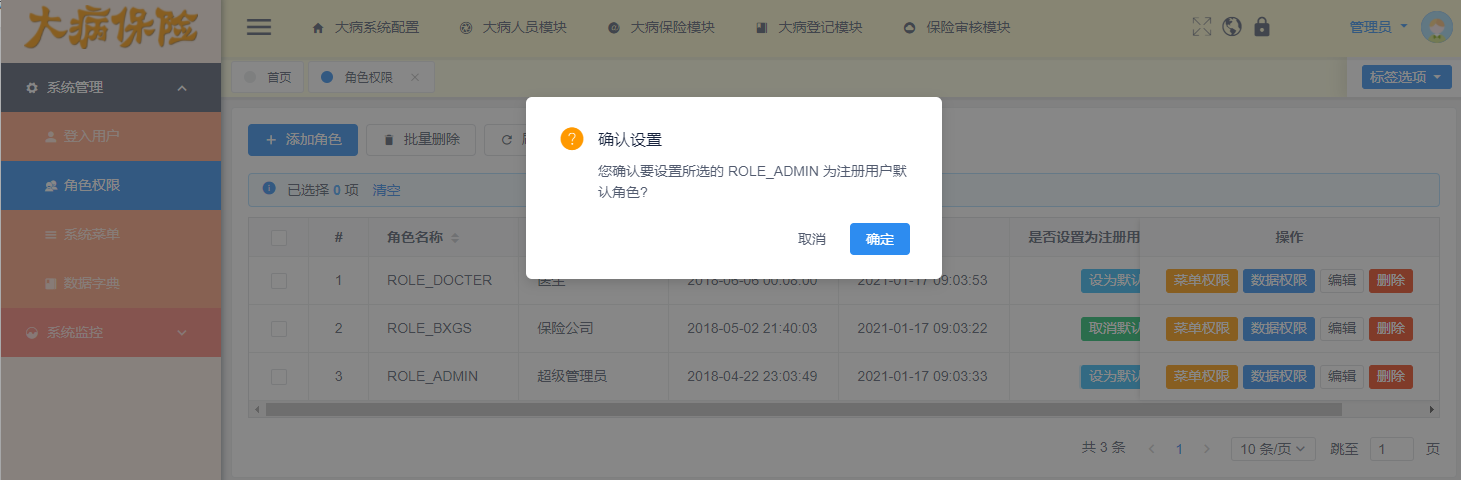Click the 大病保险 logo
The height and width of the screenshot is (480, 1461).
tap(110, 28)
